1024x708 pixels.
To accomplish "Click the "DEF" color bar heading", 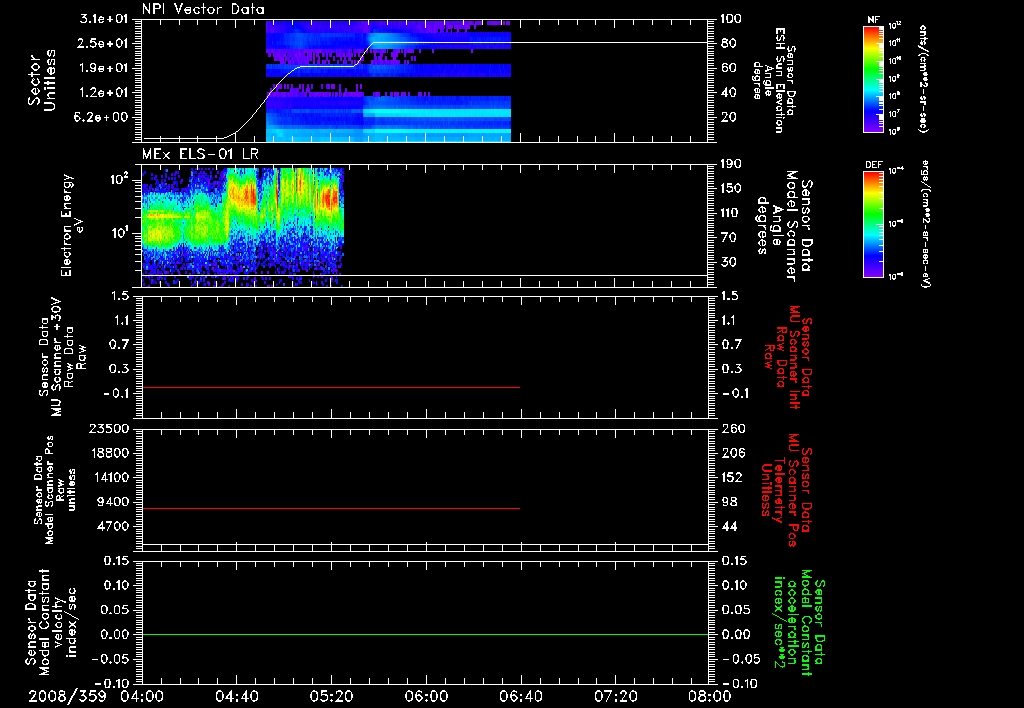I will (x=873, y=165).
